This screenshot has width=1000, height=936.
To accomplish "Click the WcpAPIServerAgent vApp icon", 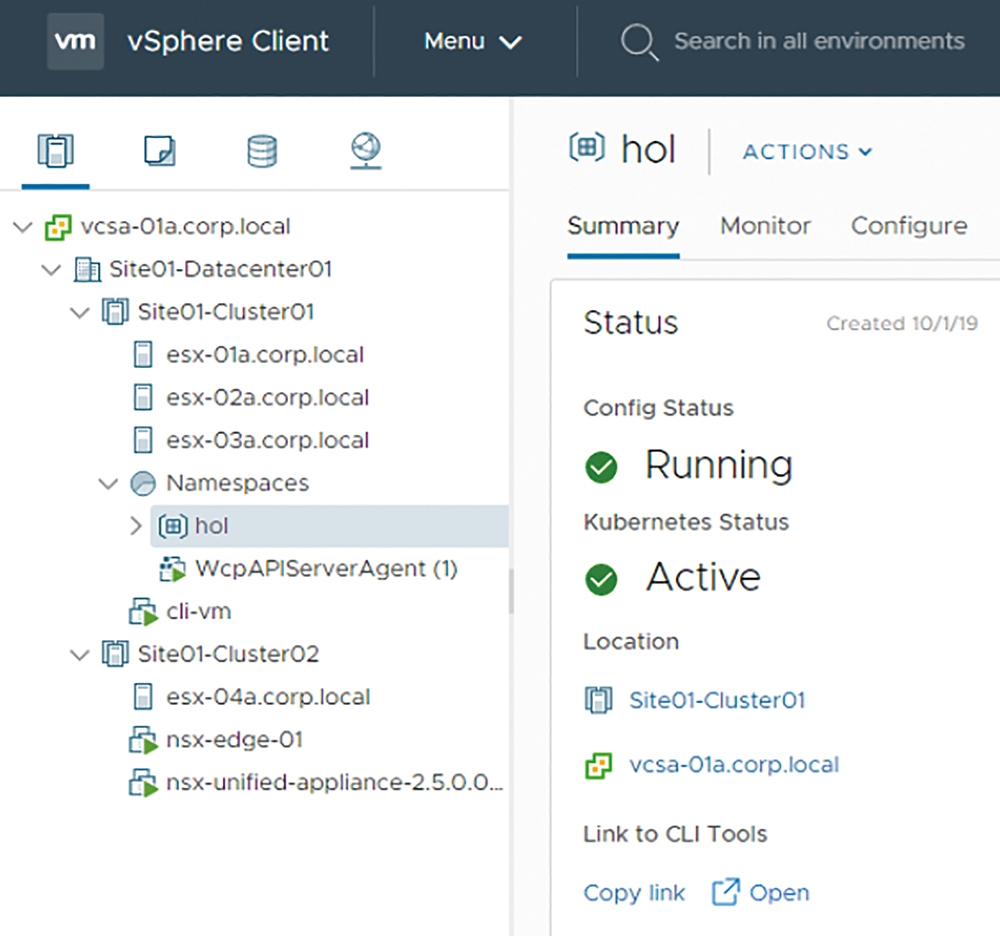I will point(172,569).
